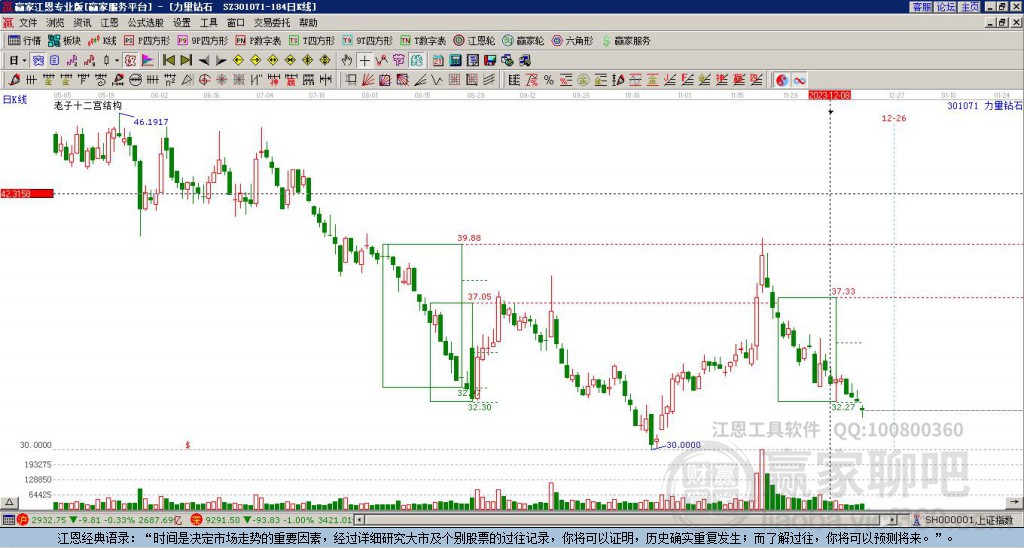This screenshot has width=1024, height=548.
Task: Open the 赢家轮 wheel tool
Action: 523,40
